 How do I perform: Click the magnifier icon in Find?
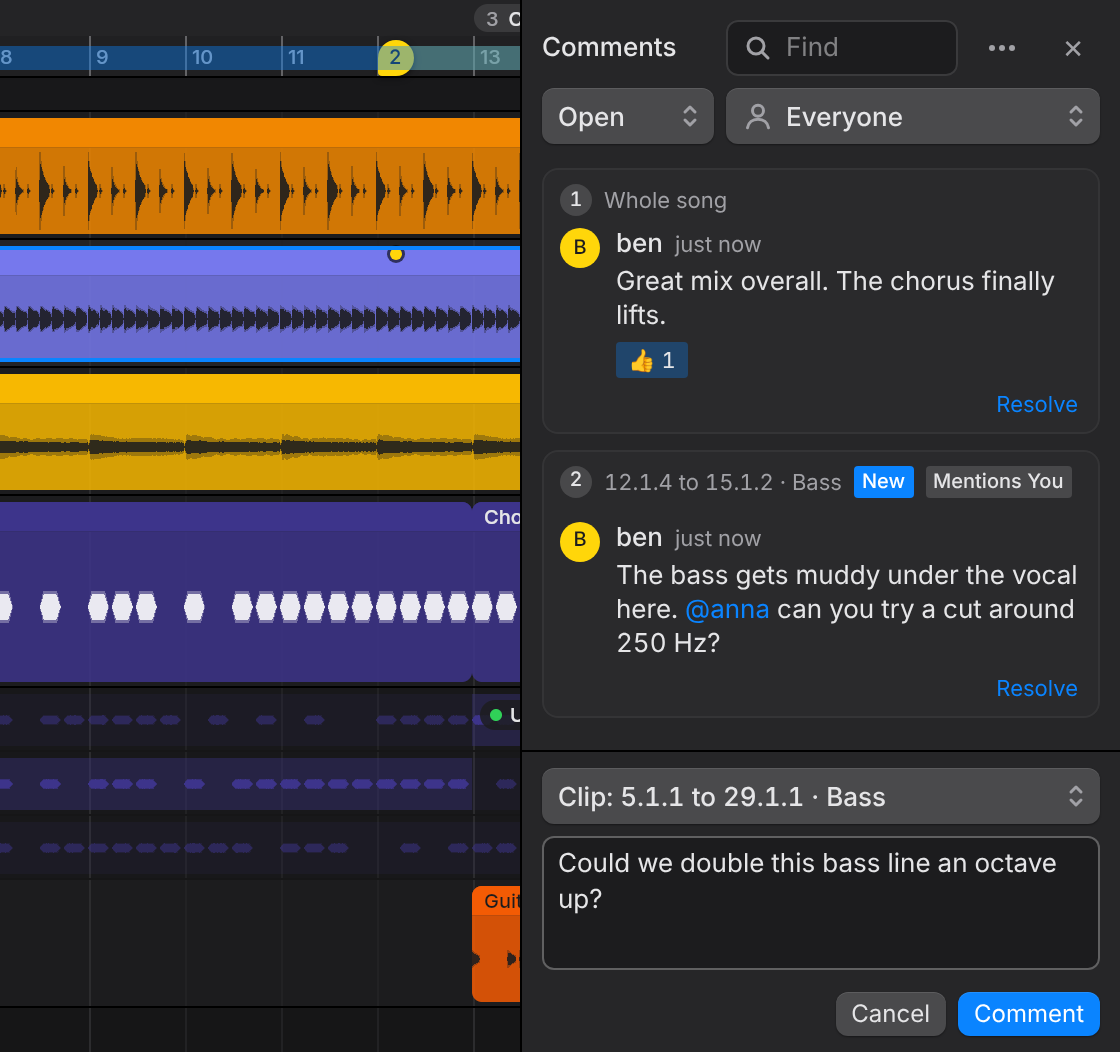pos(757,48)
